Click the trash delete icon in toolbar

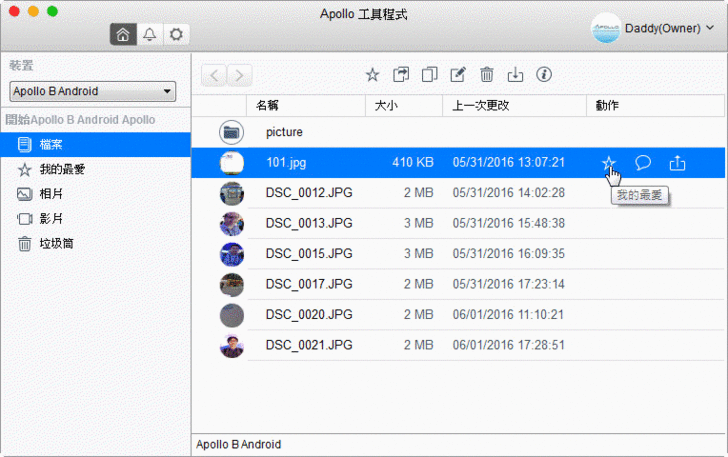click(487, 74)
